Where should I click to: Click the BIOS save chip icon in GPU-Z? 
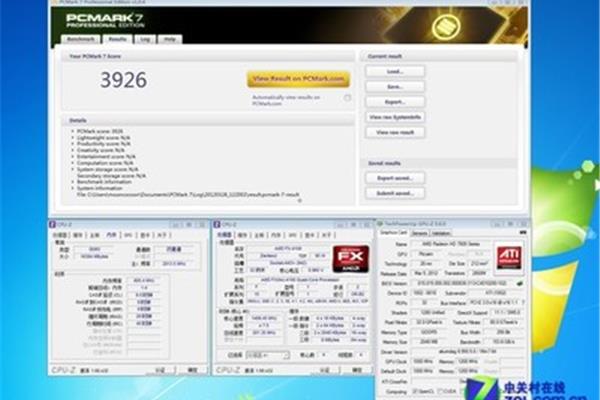coord(519,284)
